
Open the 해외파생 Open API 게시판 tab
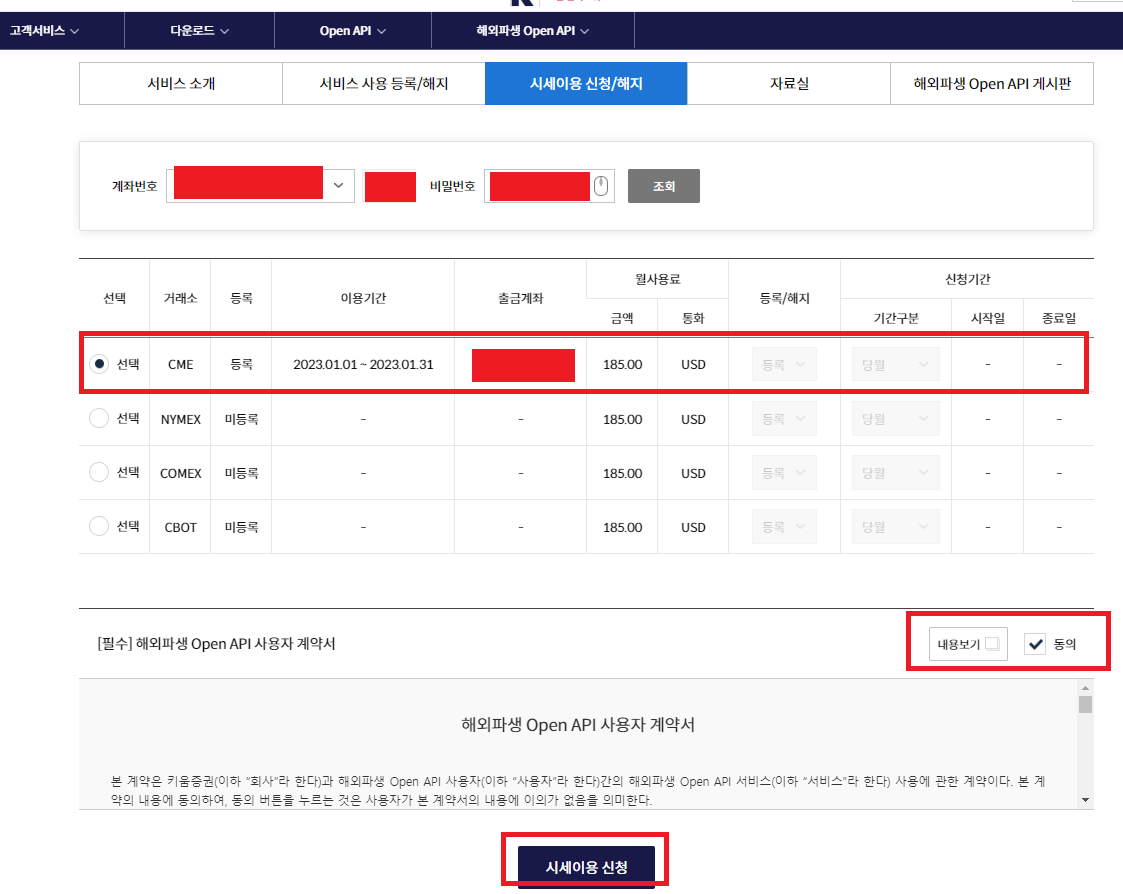pos(992,83)
